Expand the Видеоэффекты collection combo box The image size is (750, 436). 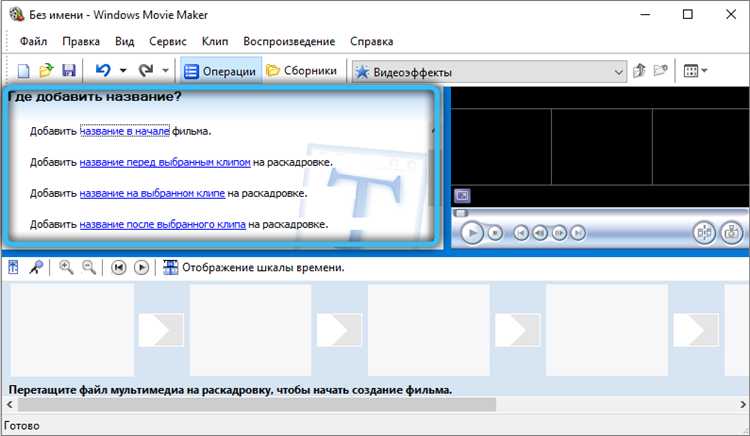click(x=489, y=72)
